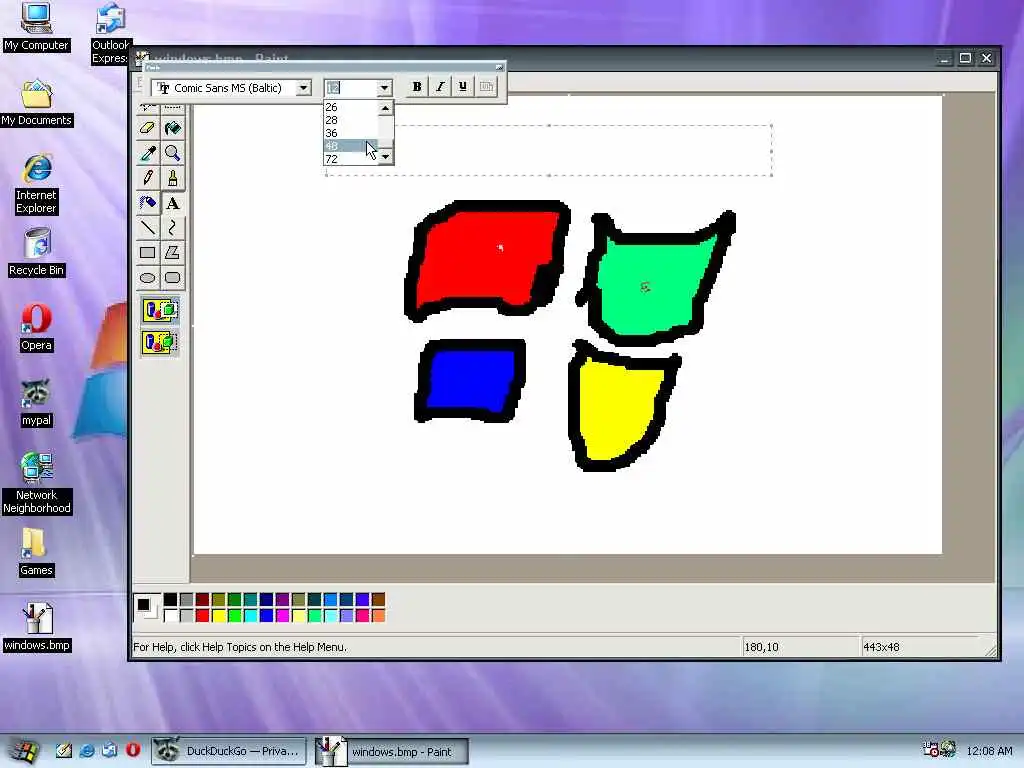Select the Ellipse shape tool
The height and width of the screenshot is (768, 1024).
(x=148, y=278)
